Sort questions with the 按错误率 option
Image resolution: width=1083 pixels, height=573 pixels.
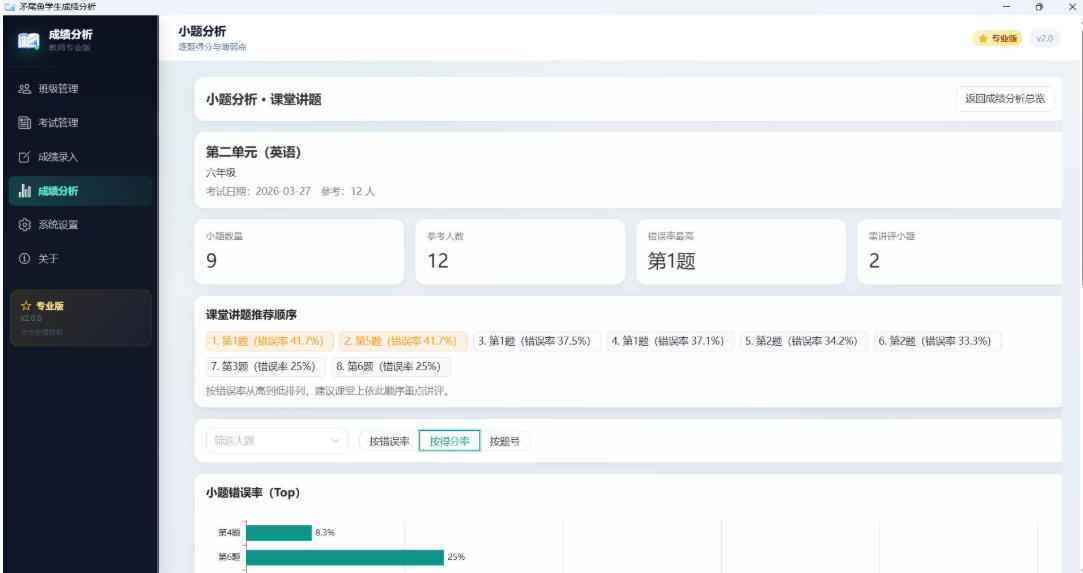[x=389, y=441]
